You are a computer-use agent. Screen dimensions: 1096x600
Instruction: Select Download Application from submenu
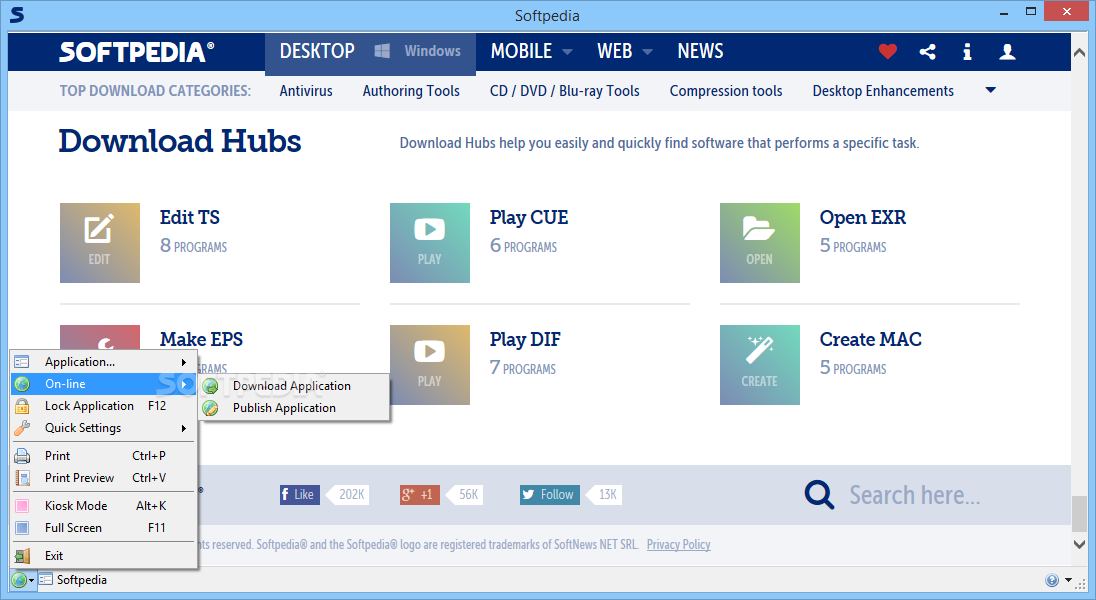click(x=294, y=386)
